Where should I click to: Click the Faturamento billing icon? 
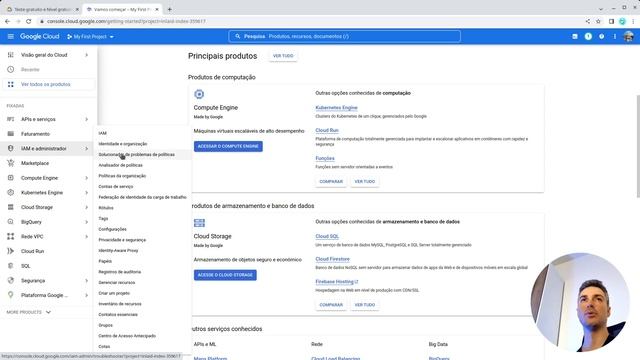(11, 134)
